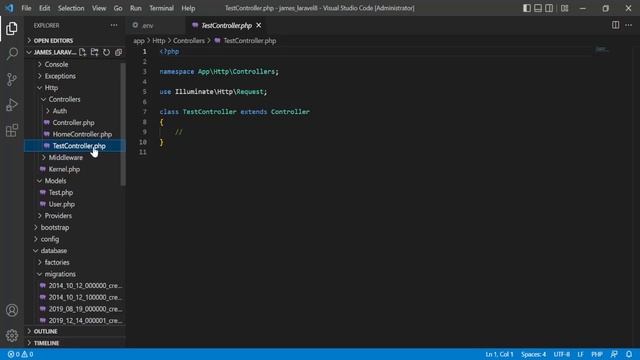
Task: Toggle Secondary Side Bar layout icon
Action: click(549, 8)
